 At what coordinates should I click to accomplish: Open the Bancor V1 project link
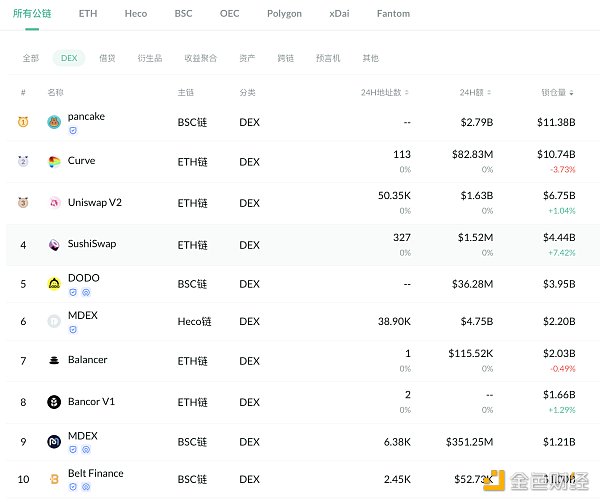pos(91,402)
